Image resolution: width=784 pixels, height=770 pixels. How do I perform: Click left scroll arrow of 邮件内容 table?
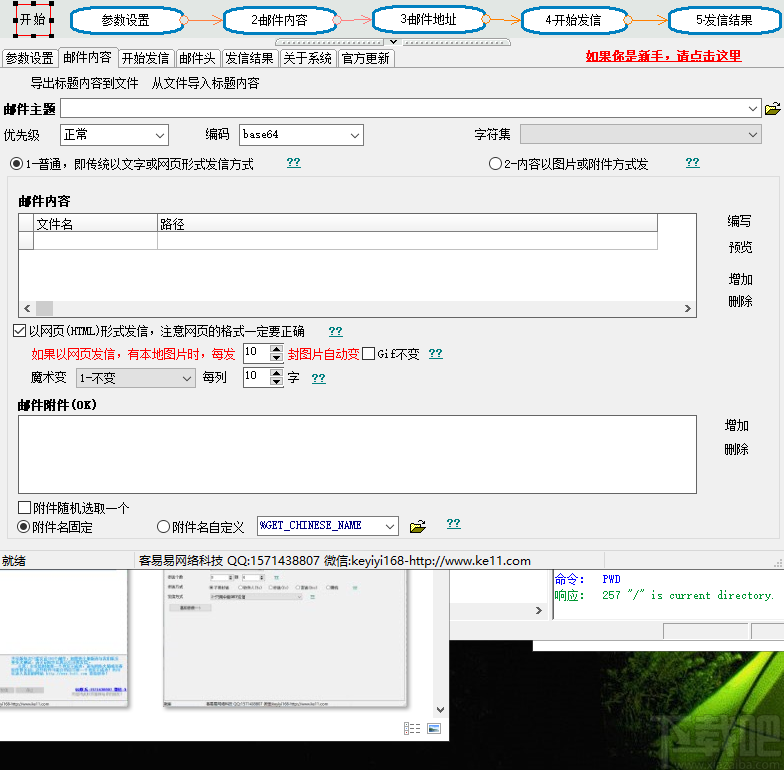tap(27, 308)
